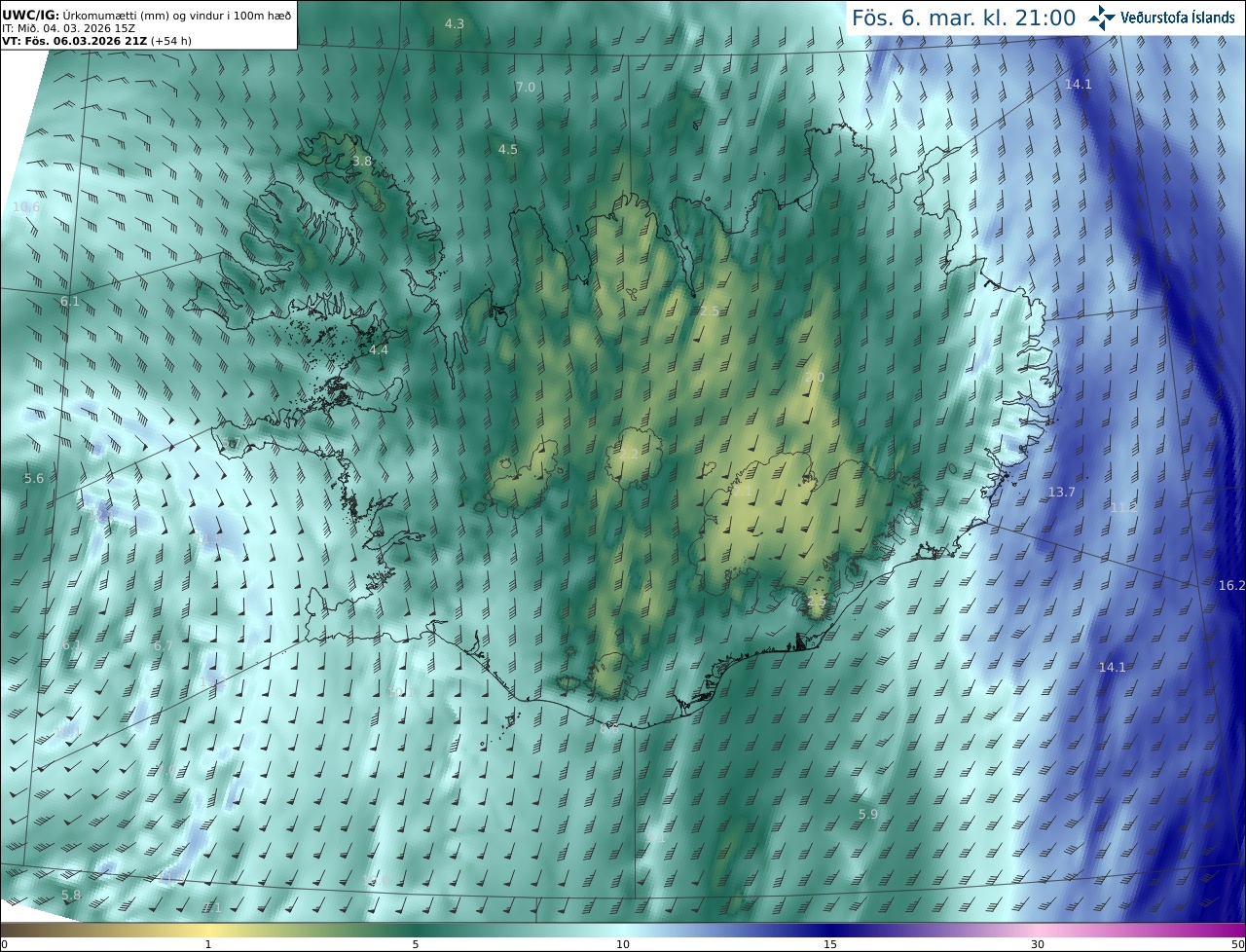Click the 5.8 value label
Image resolution: width=1246 pixels, height=952 pixels.
click(71, 895)
